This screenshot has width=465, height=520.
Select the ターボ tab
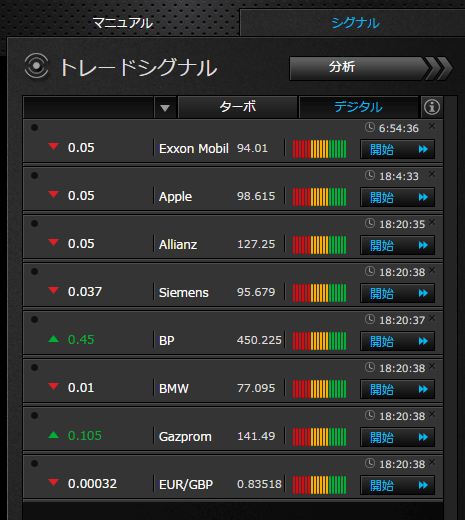pos(238,107)
